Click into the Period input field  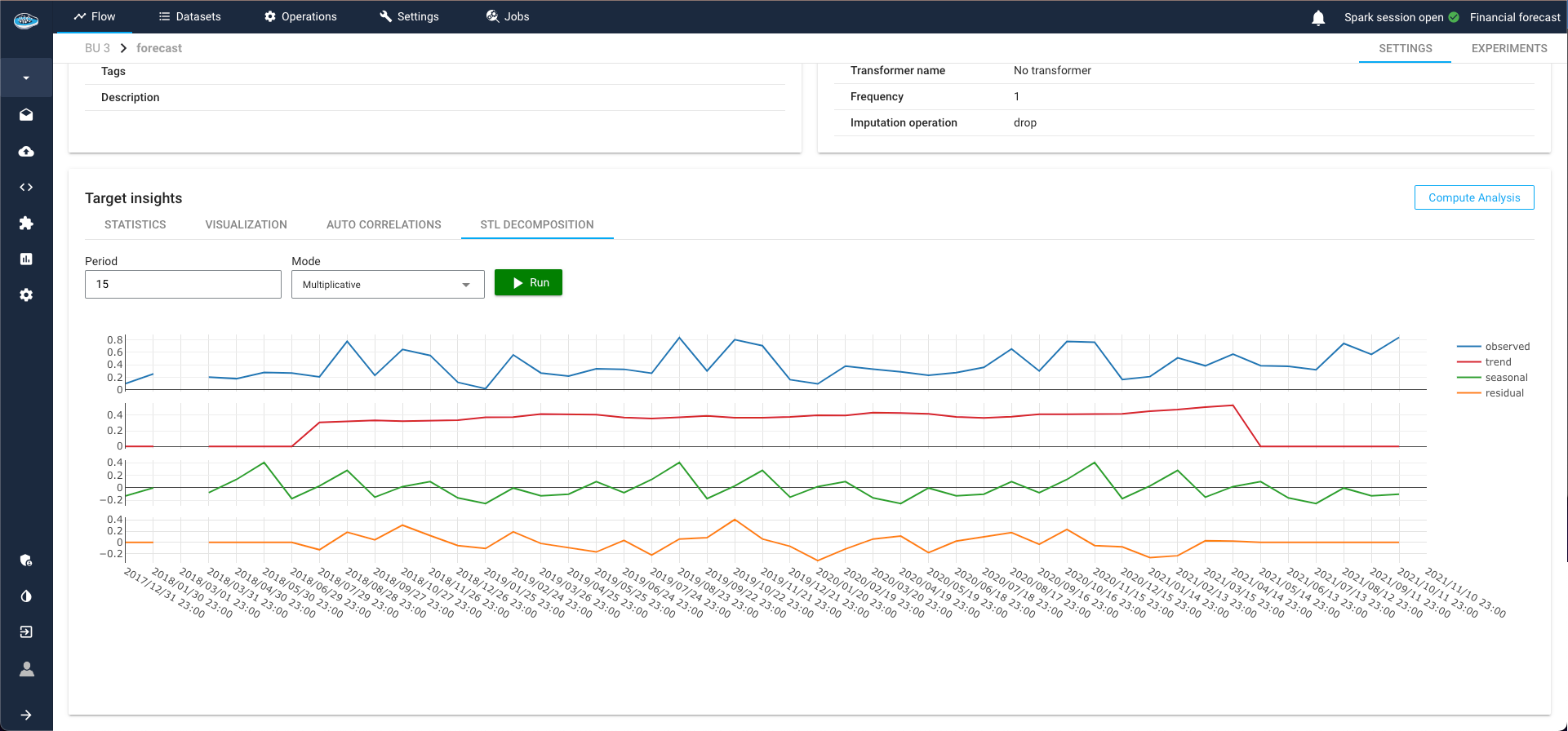tap(183, 285)
